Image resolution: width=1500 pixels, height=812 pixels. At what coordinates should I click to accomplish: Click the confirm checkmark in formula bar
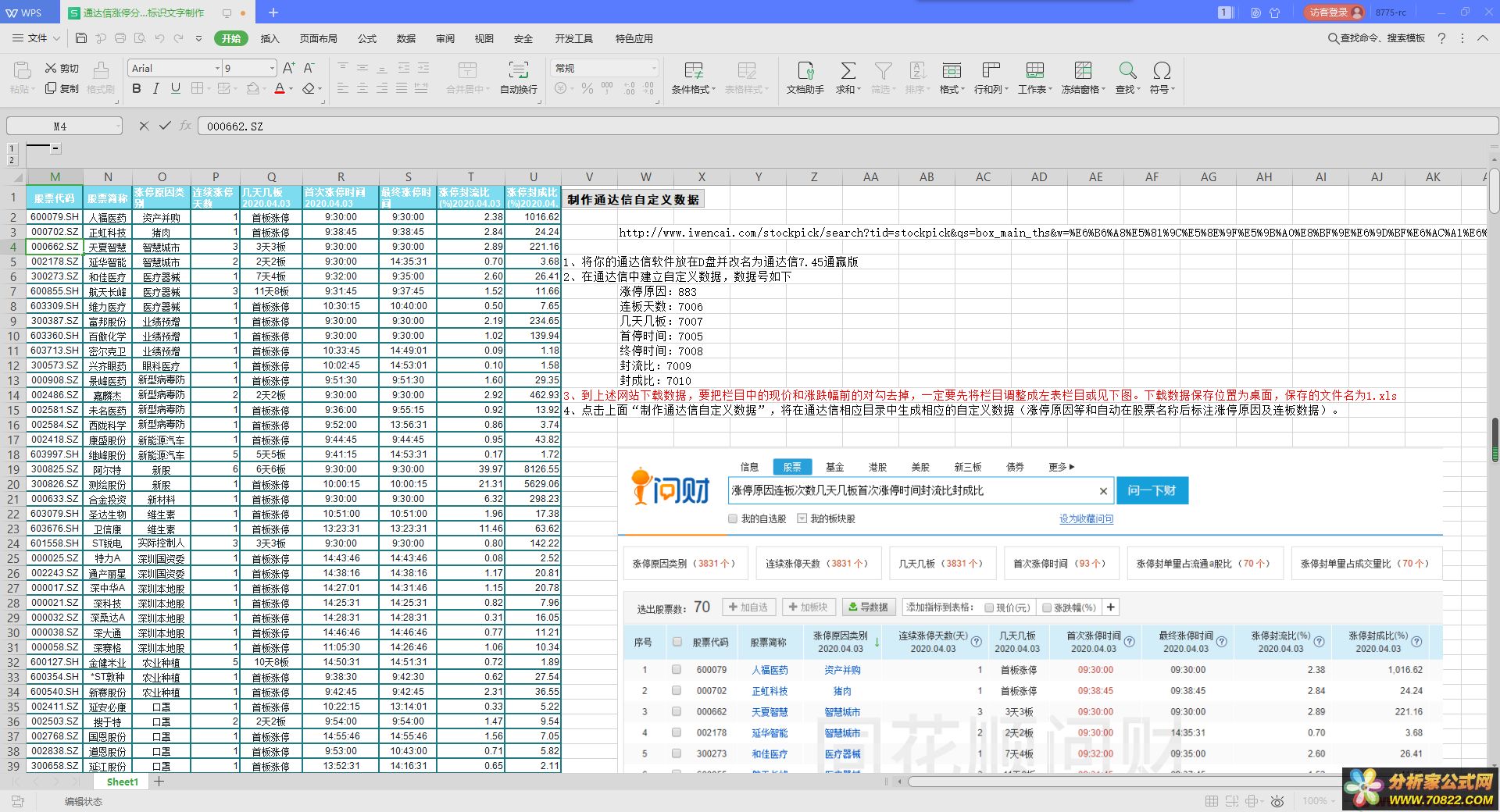[x=164, y=126]
